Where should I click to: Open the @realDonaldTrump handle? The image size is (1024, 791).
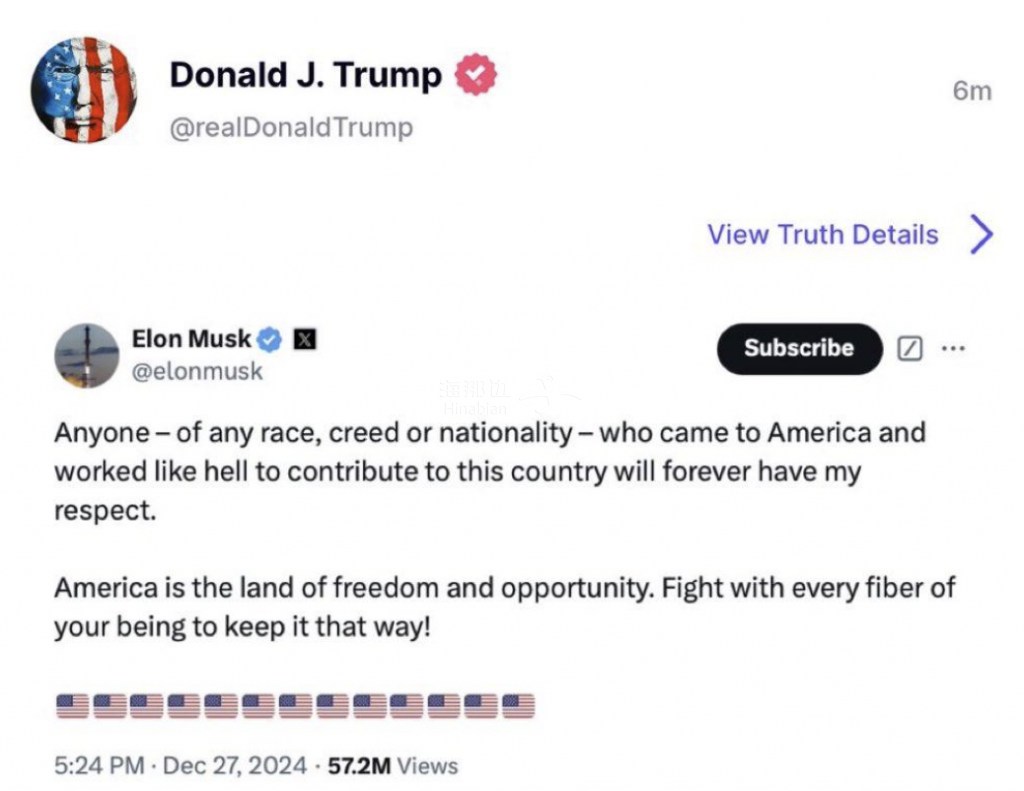click(x=291, y=127)
